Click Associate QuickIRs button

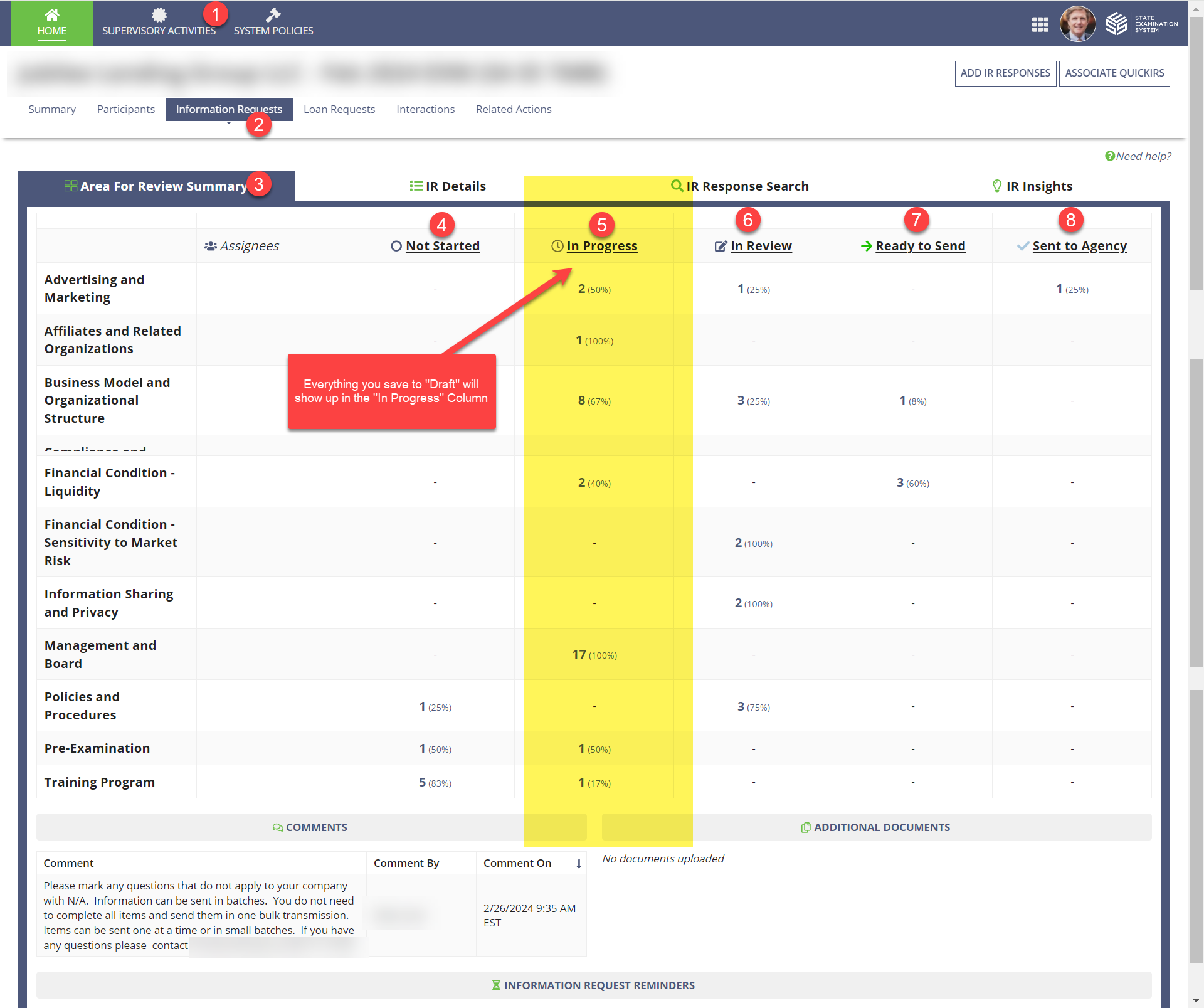[1114, 73]
